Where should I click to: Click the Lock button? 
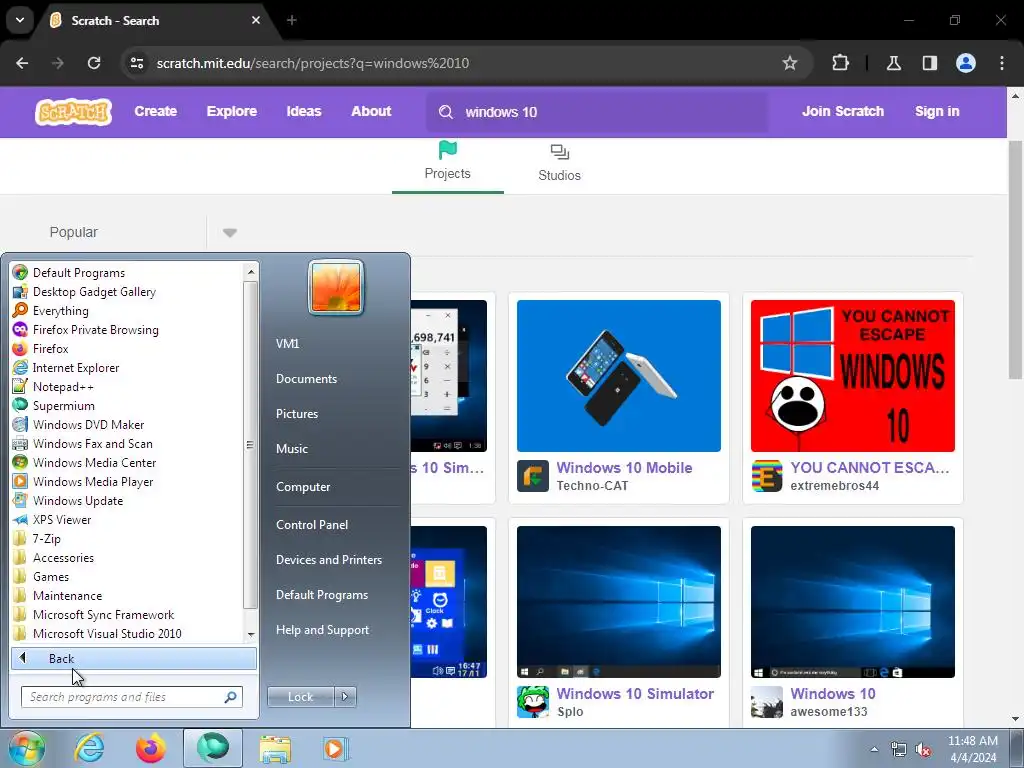click(300, 697)
